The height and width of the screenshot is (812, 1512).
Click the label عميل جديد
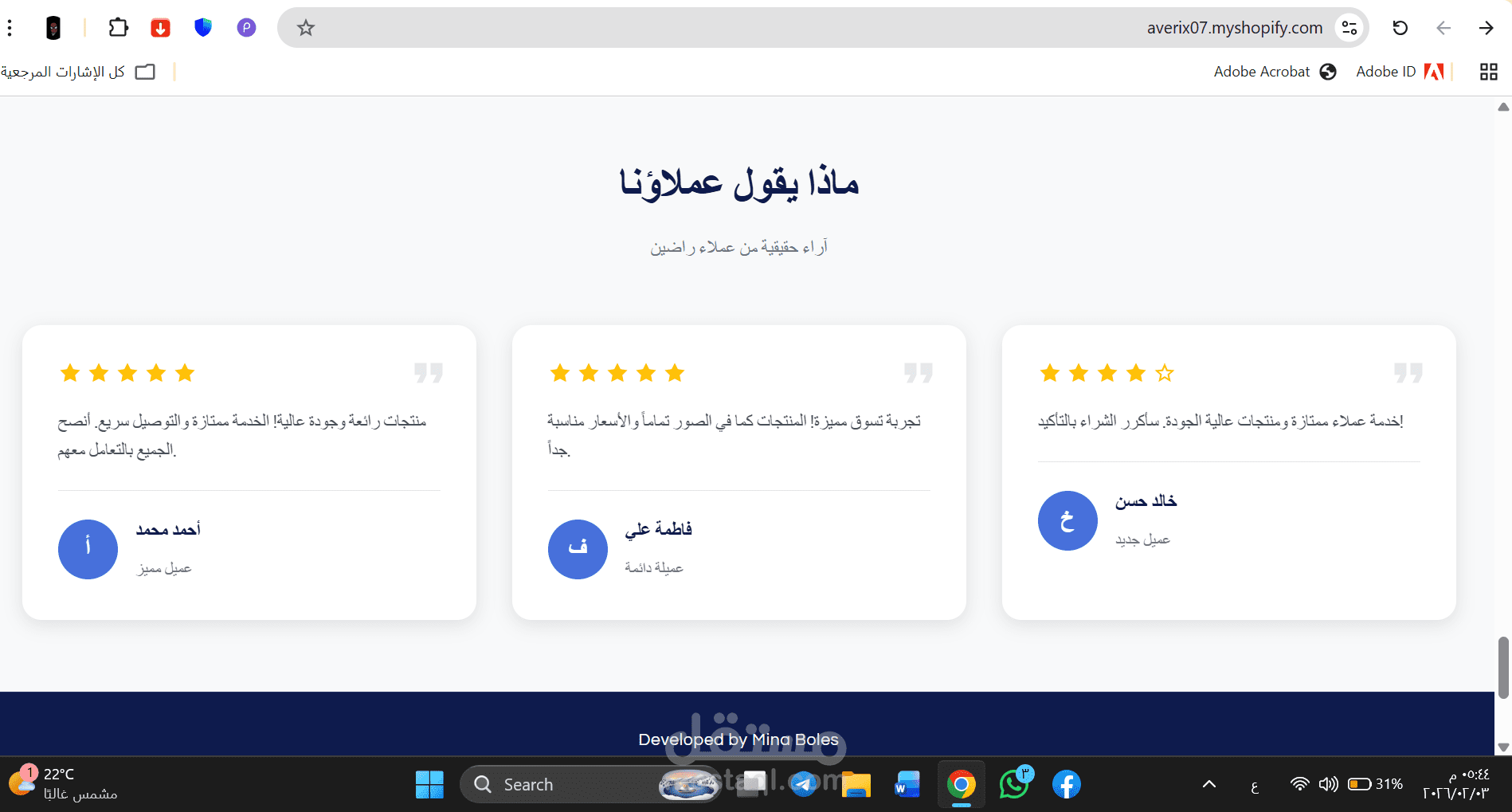click(x=1143, y=539)
